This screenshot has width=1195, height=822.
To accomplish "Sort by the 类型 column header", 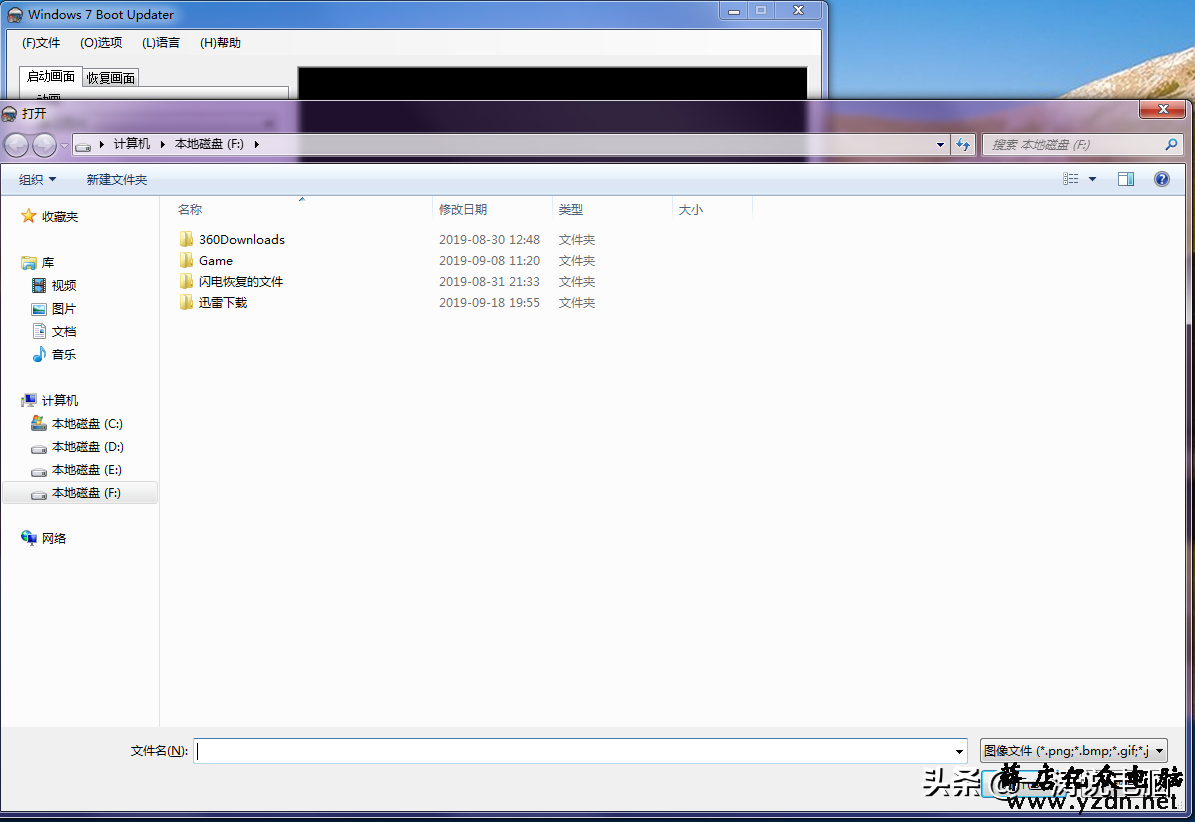I will 570,209.
